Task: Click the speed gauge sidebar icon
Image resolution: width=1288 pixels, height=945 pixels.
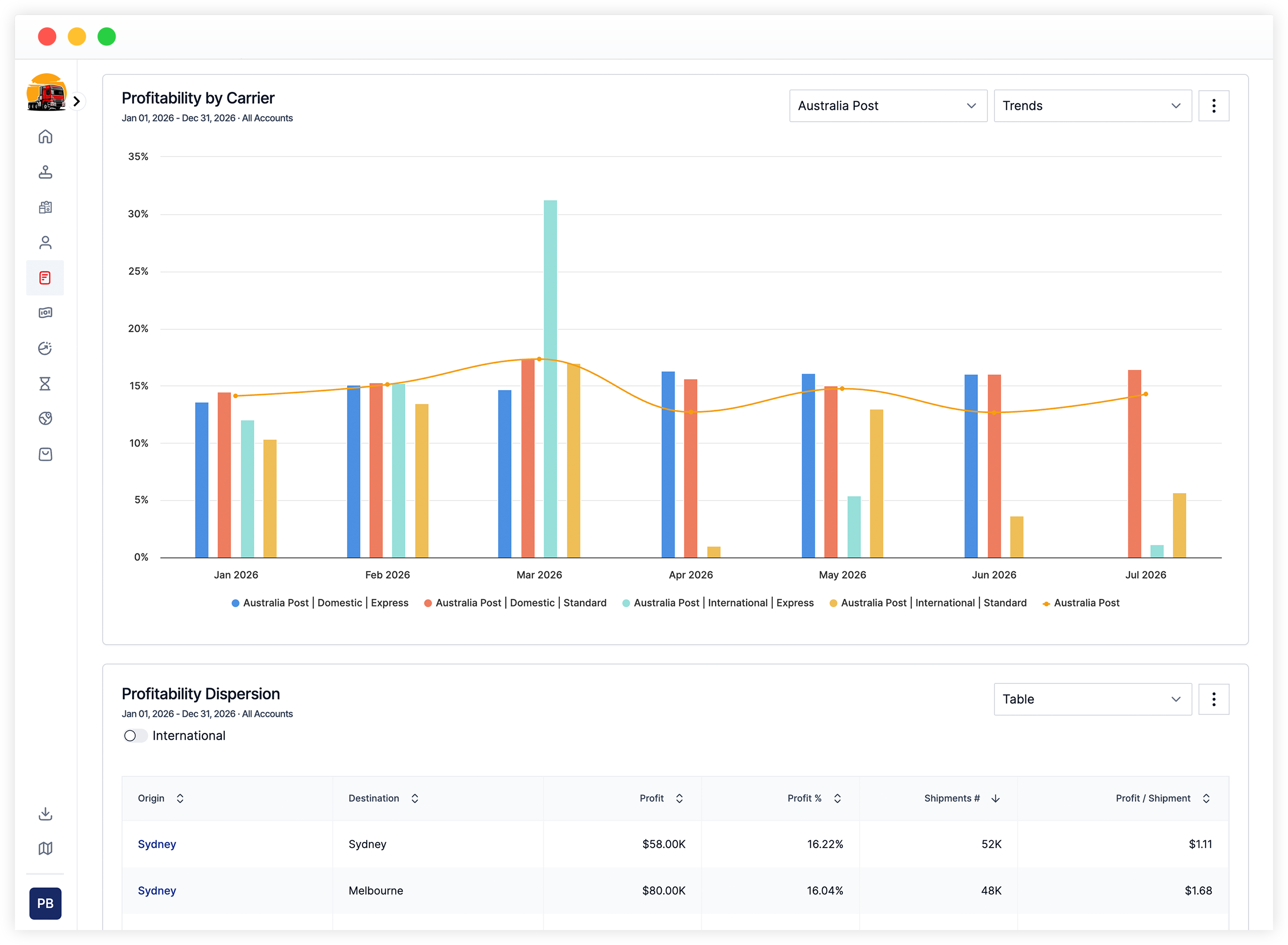Action: point(45,348)
